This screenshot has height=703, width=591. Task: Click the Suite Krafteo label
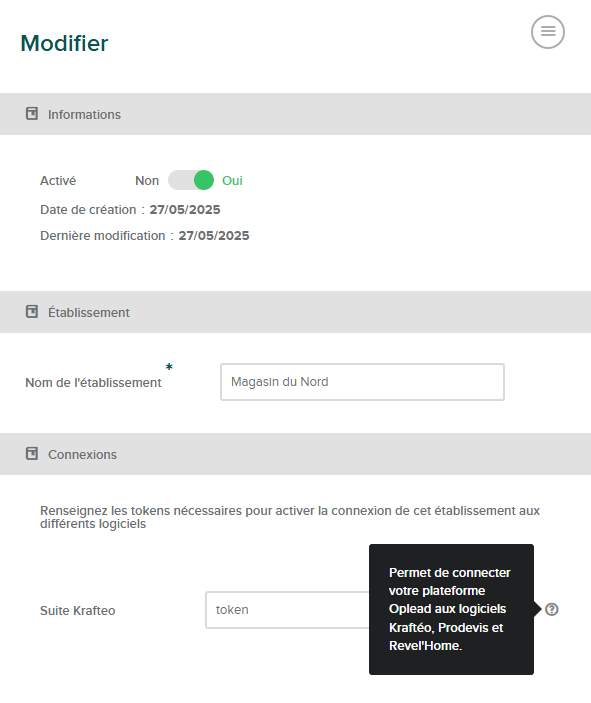78,611
